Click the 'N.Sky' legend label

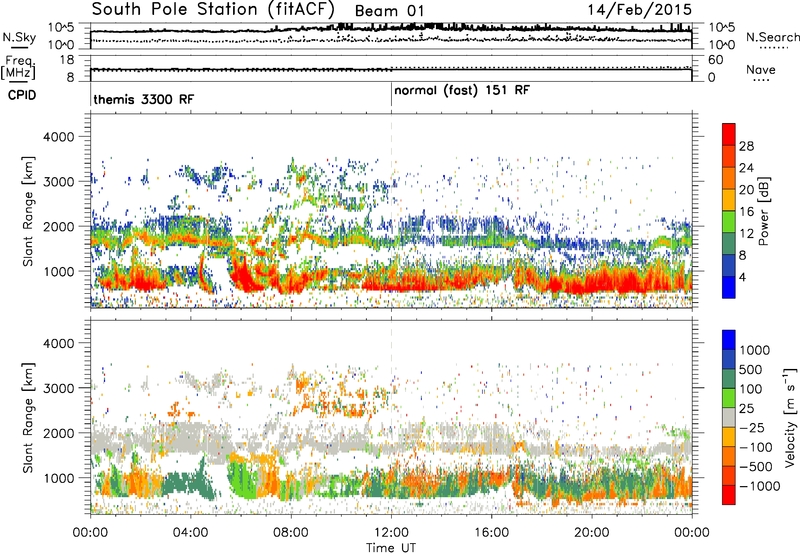click(x=19, y=37)
